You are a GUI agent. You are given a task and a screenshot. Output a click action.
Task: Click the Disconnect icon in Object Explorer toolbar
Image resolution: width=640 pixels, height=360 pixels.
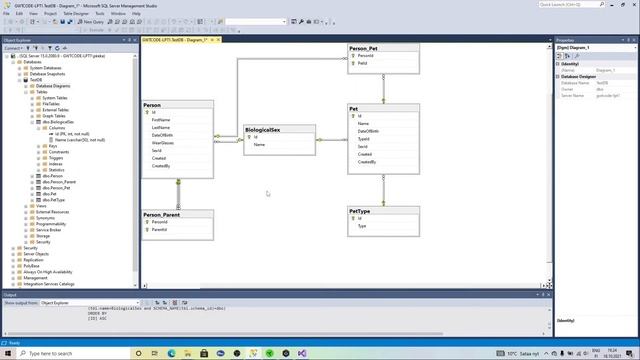[x=36, y=48]
